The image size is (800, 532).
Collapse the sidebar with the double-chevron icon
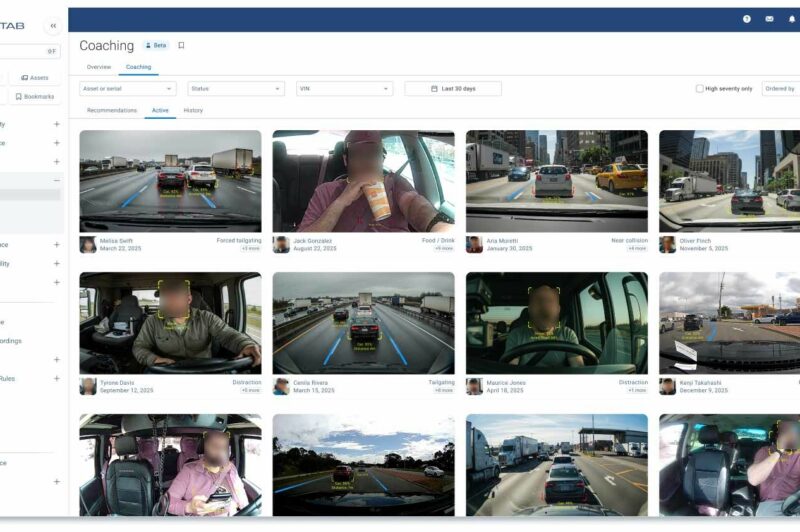(53, 26)
